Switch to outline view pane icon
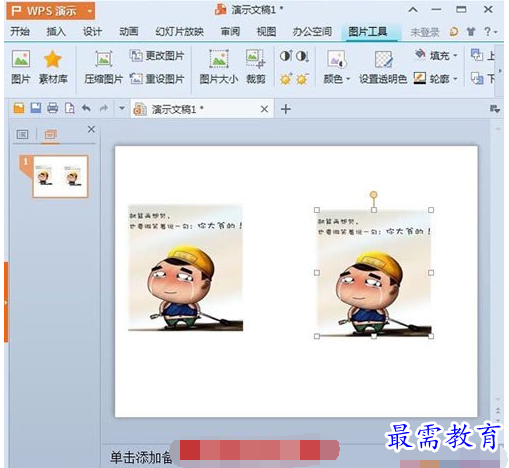Viewport: 509px width, 468px height. click(22, 134)
